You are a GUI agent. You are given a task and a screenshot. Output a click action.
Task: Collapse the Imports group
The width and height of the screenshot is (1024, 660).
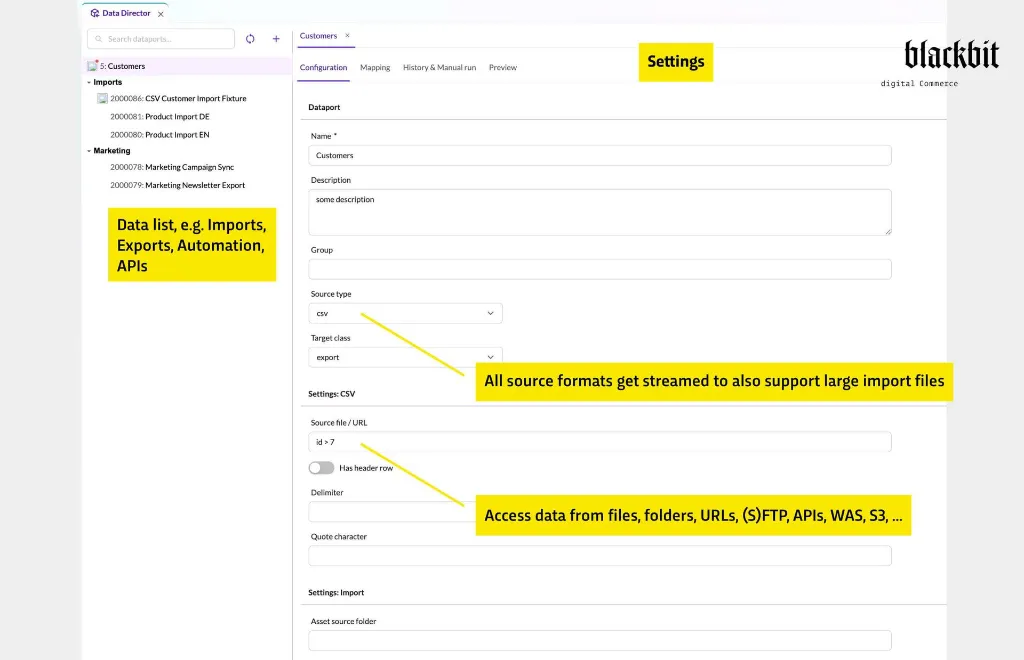point(89,82)
